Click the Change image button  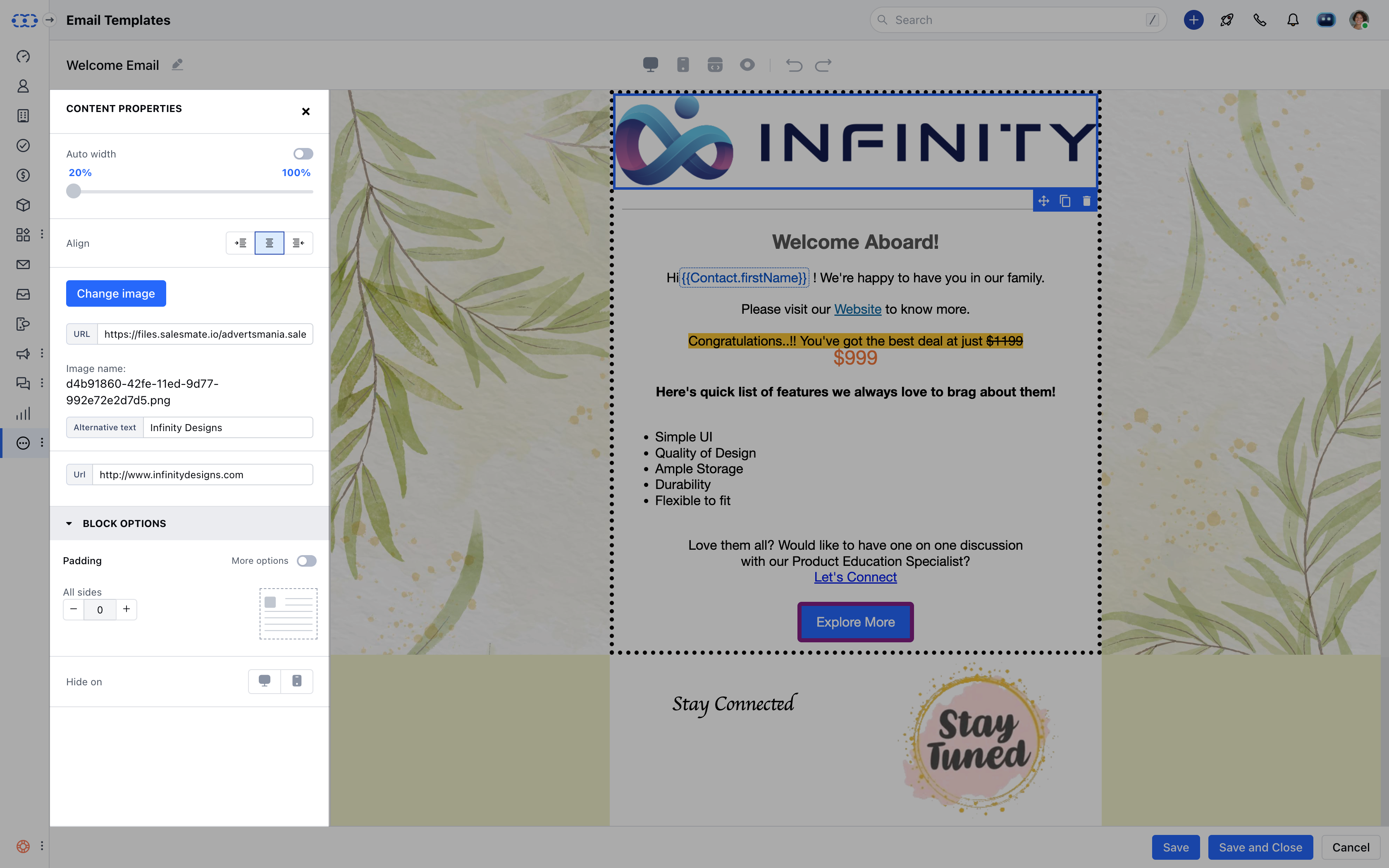[116, 293]
